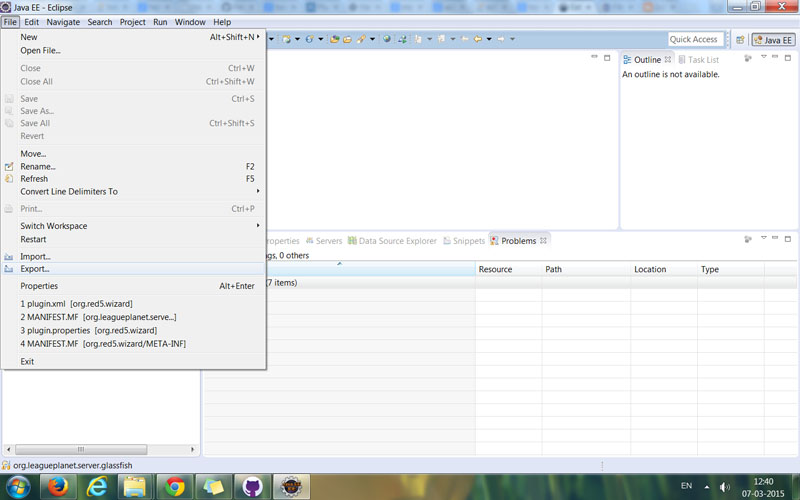Open recent file 3 plugin.properties
This screenshot has width=800, height=500.
coord(133,330)
